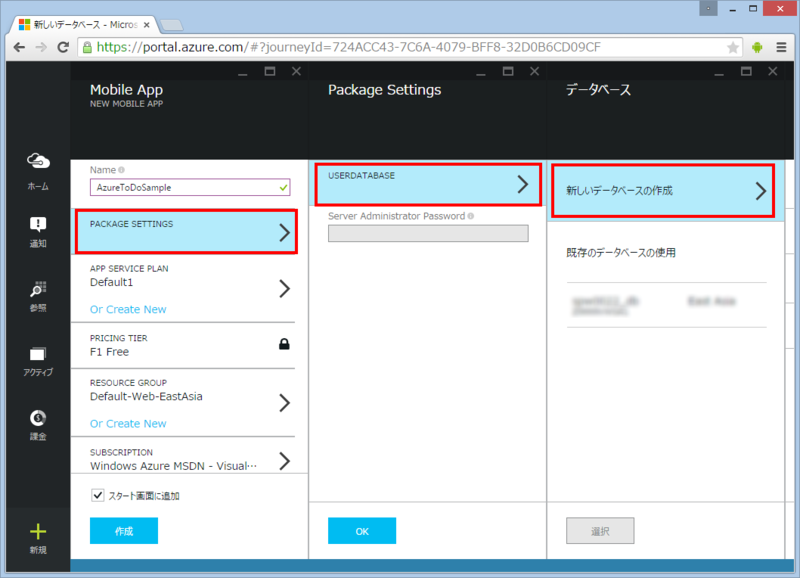800x578 pixels.
Task: Click the OK button
Action: tap(362, 531)
